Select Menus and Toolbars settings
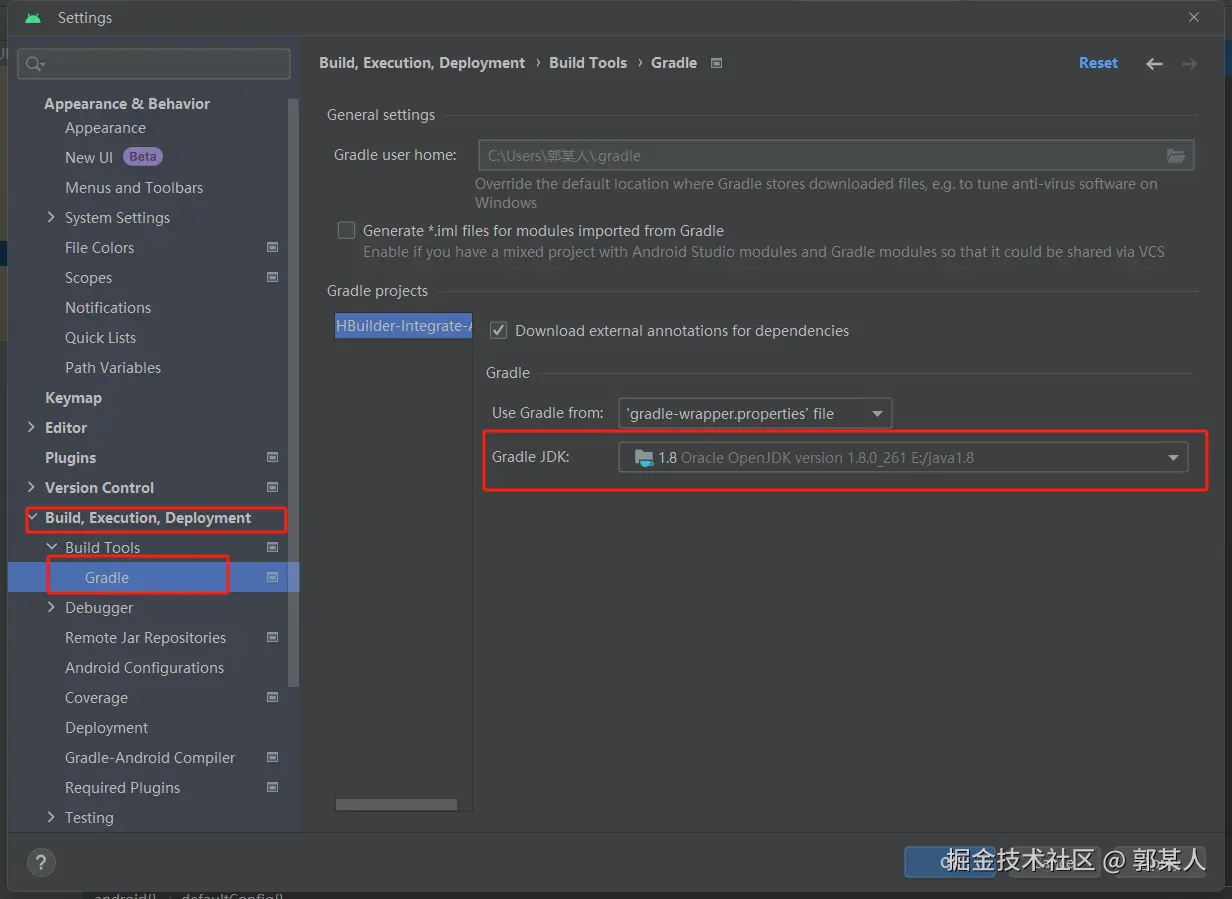This screenshot has width=1232, height=899. coord(134,188)
